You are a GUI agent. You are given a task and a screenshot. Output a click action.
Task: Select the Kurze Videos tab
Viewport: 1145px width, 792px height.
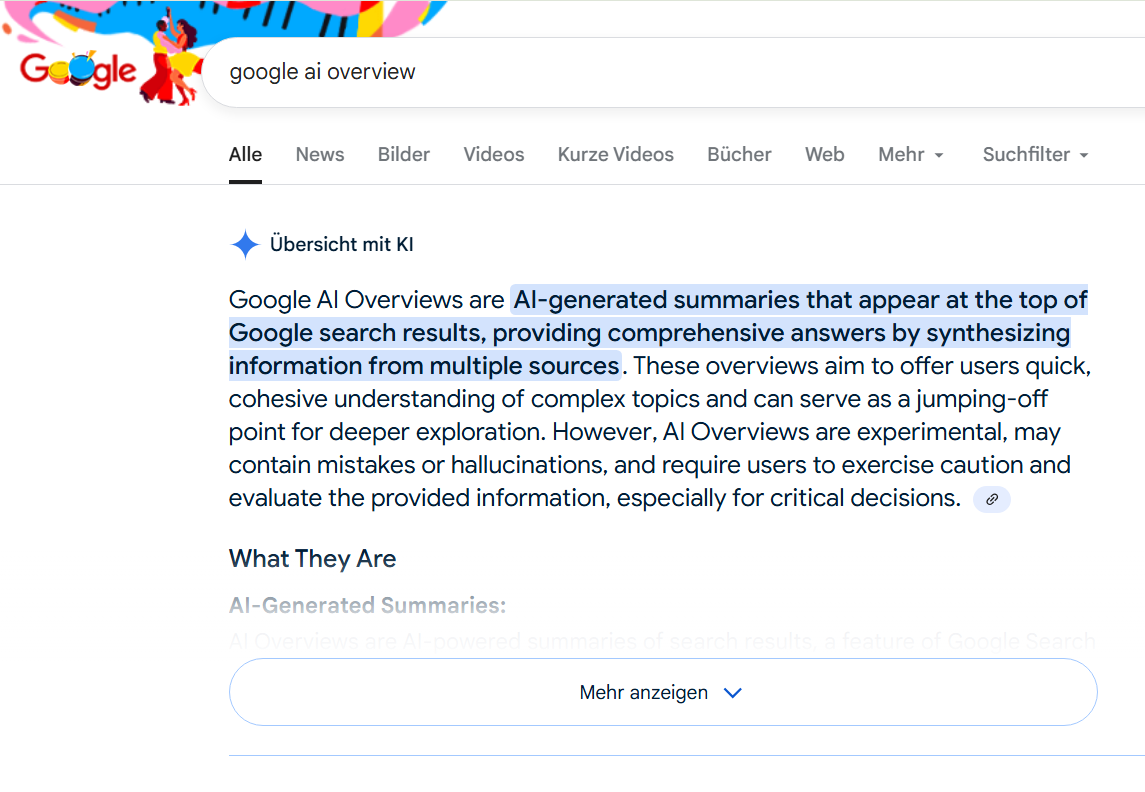(616, 155)
